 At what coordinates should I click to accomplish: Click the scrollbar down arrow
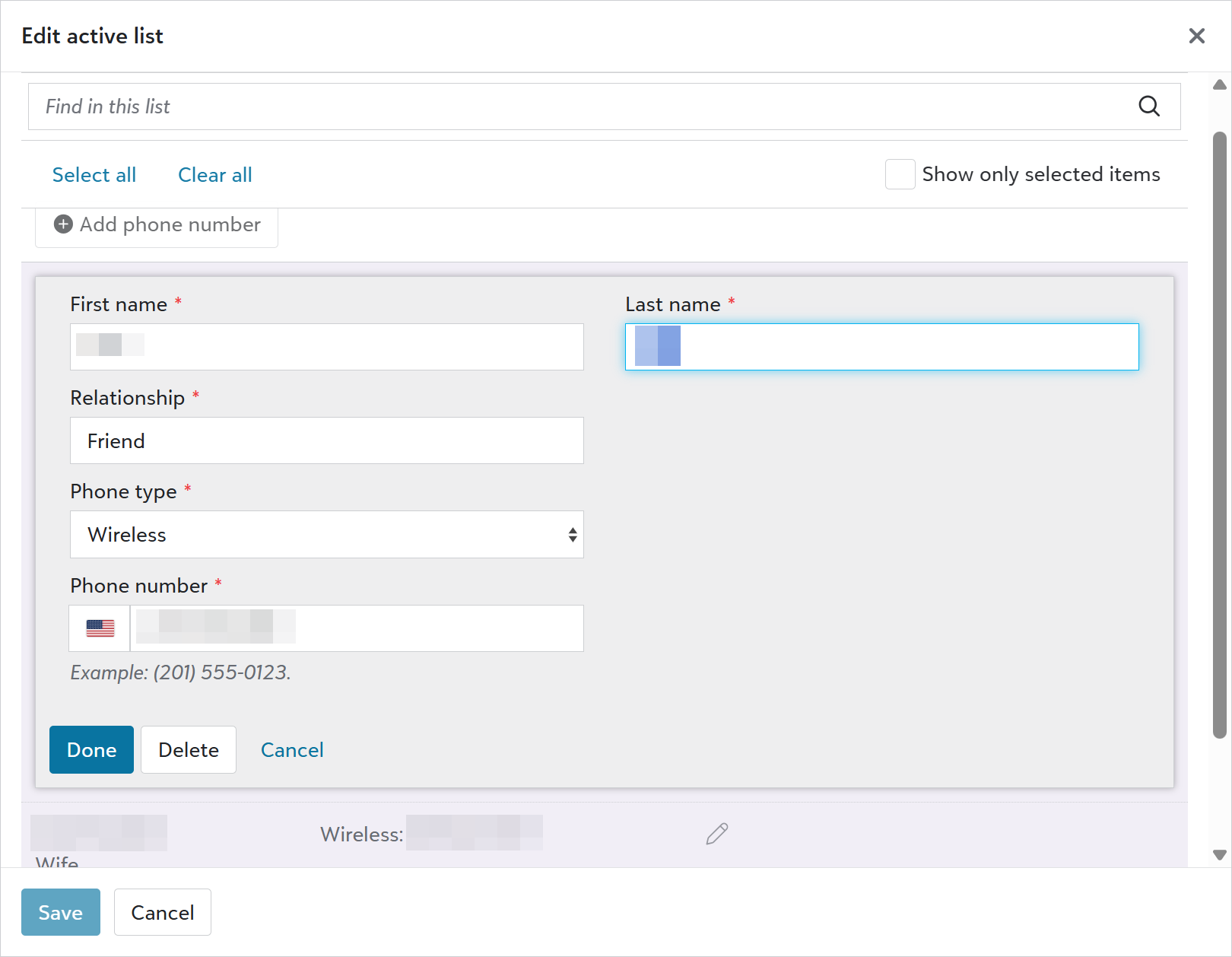click(1220, 855)
